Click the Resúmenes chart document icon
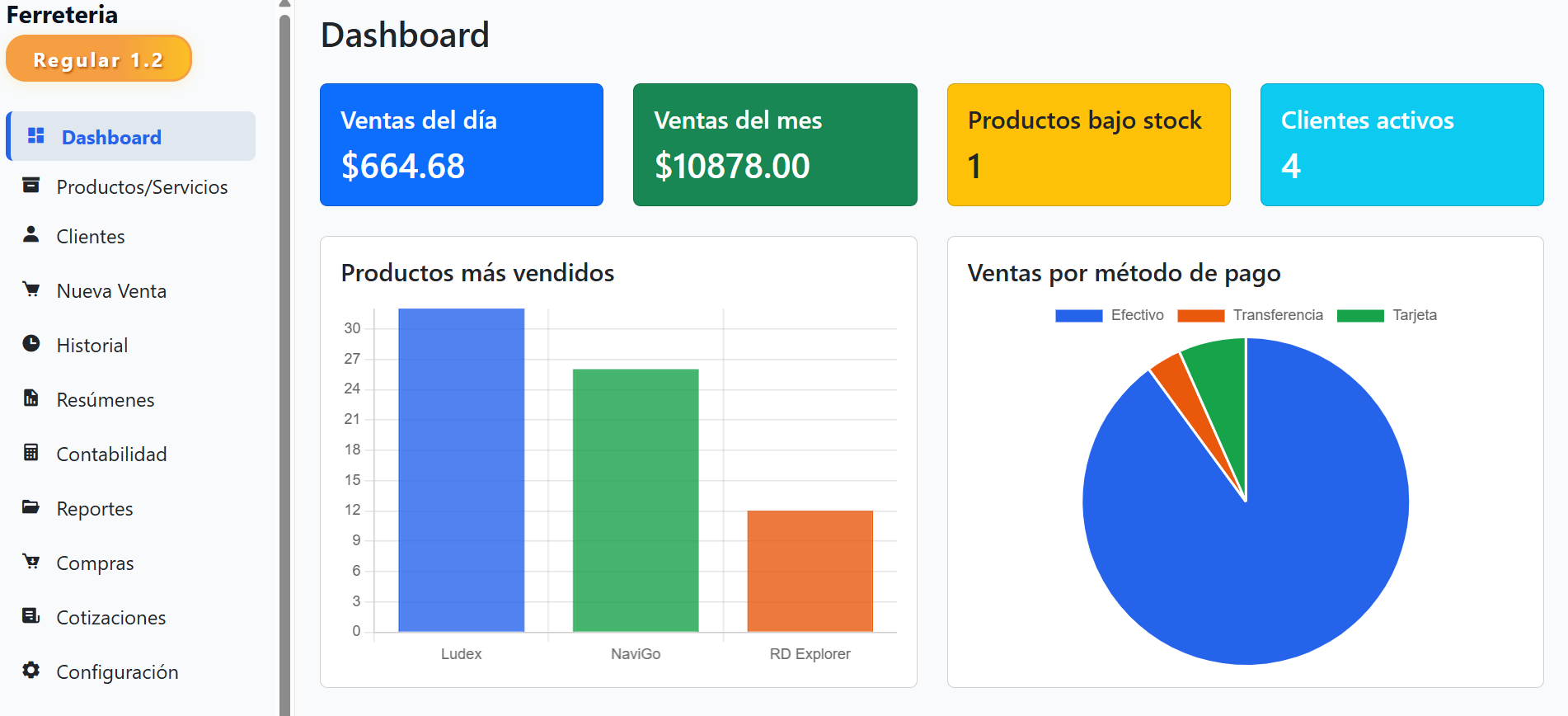This screenshot has width=1568, height=716. coord(31,398)
